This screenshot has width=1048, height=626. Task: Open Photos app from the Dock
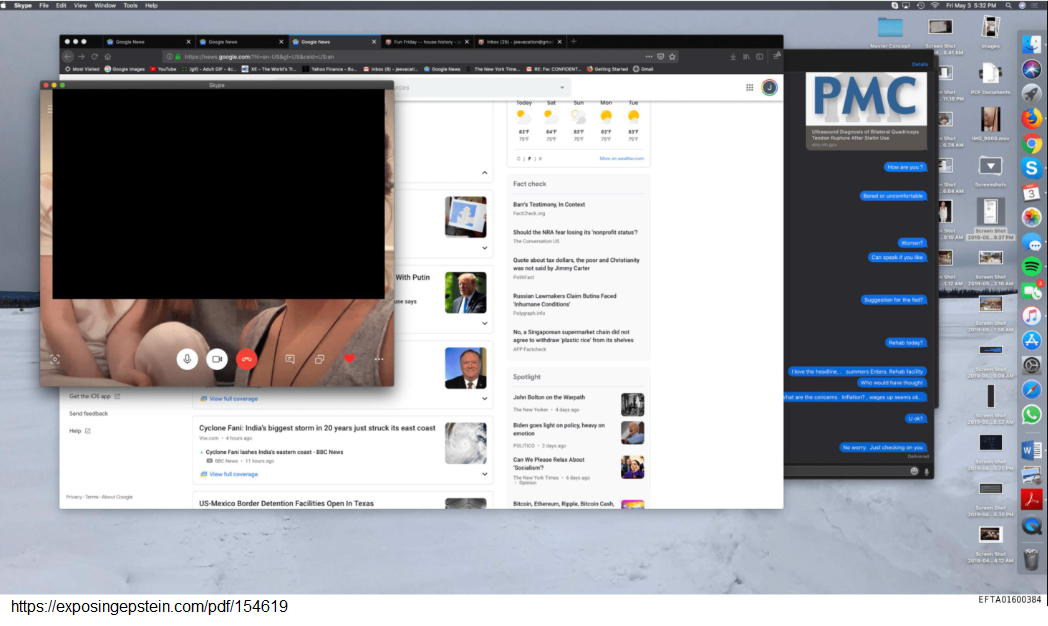[1031, 217]
